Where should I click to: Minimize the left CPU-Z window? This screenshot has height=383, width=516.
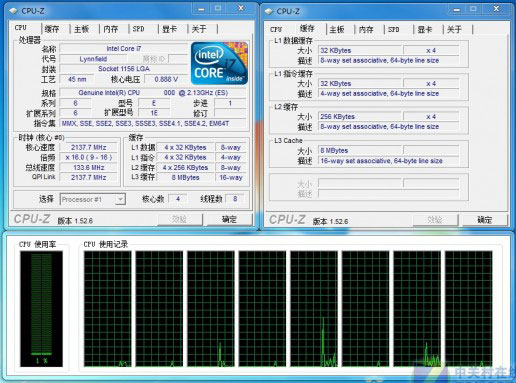pos(201,9)
